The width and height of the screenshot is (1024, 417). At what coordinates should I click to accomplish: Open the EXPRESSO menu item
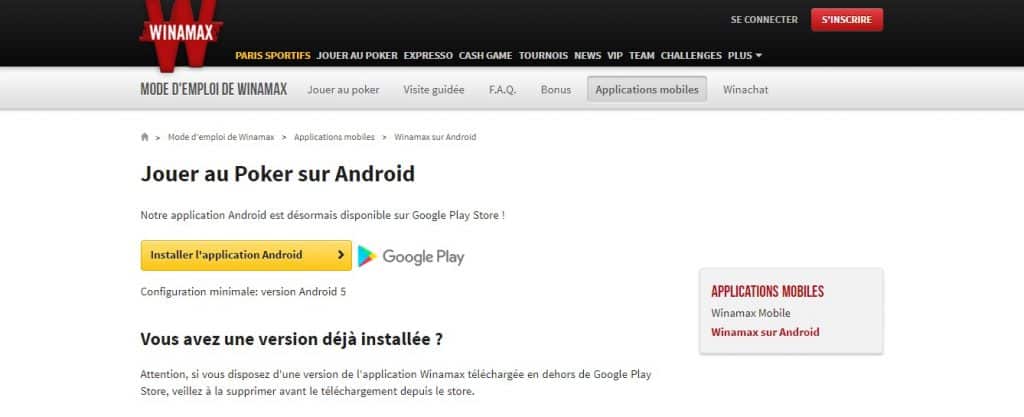[428, 55]
